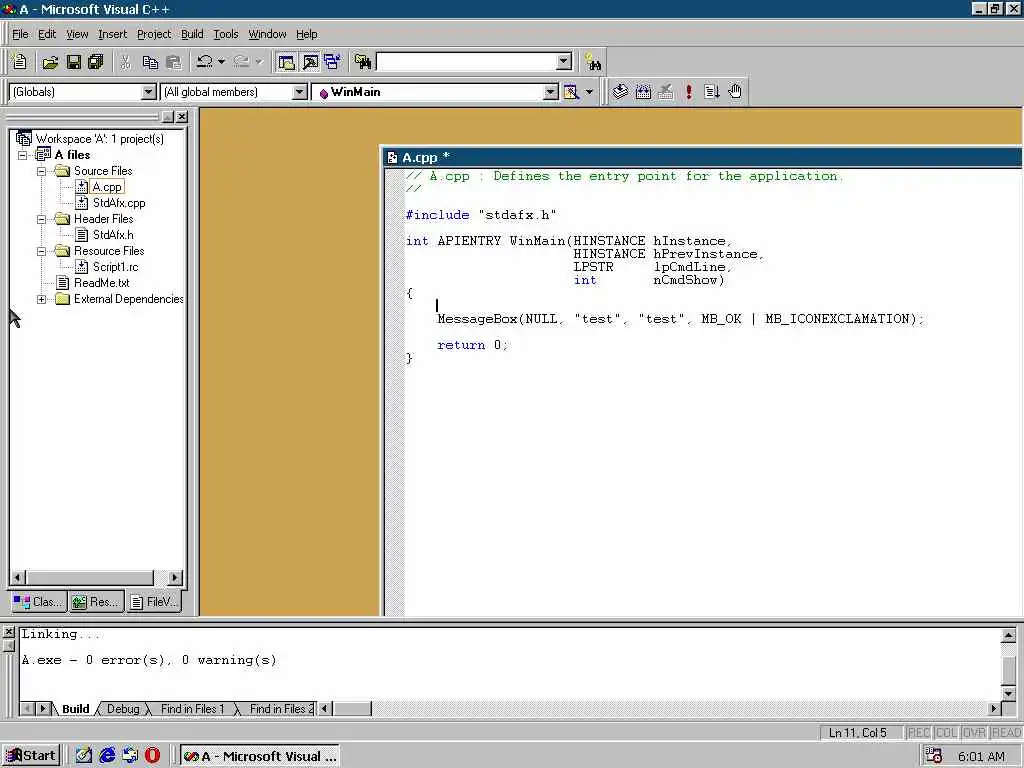
Task: Switch to the FileView tab
Action: point(154,601)
